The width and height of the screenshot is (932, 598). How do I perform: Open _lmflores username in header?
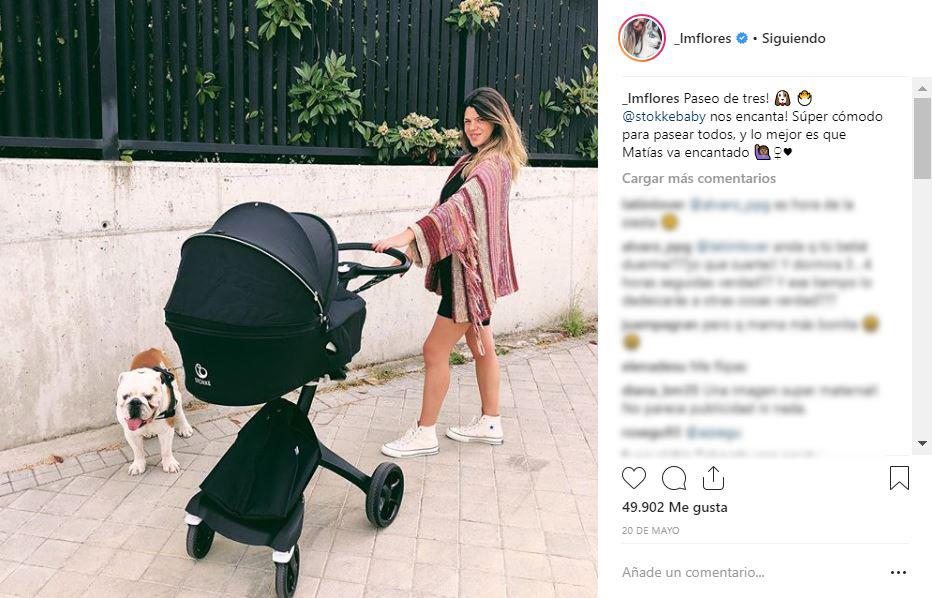(703, 38)
